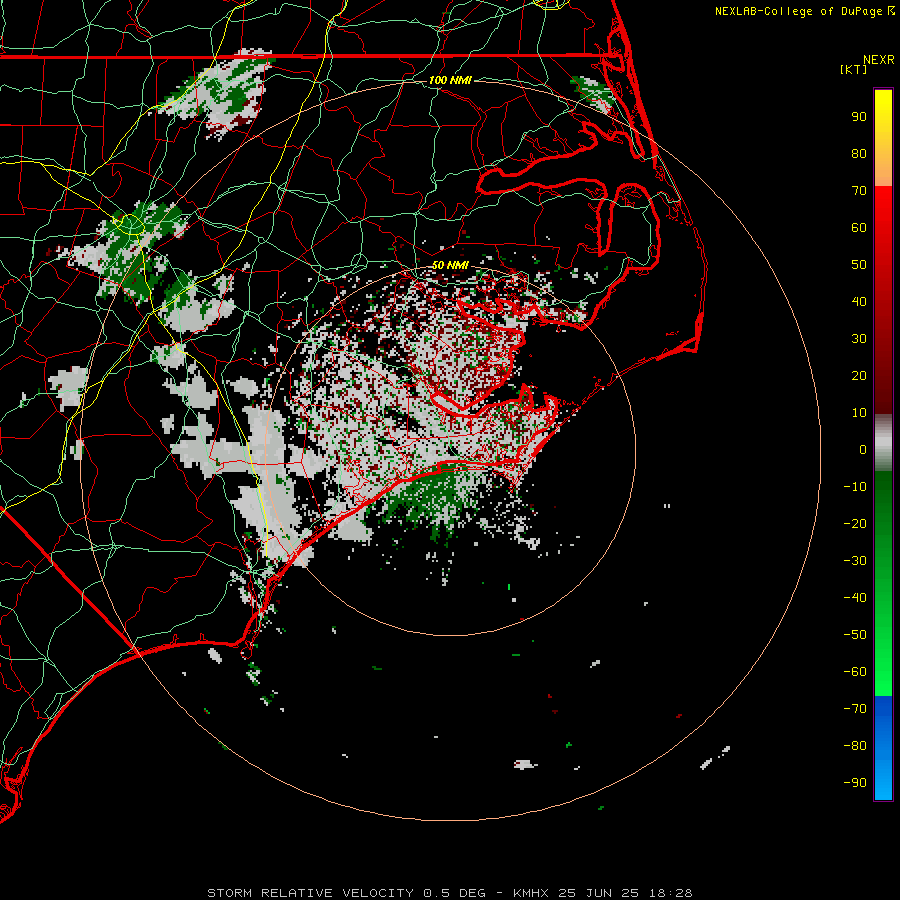
Task: Click the 50 NMI range ring label
Action: pyautogui.click(x=450, y=265)
